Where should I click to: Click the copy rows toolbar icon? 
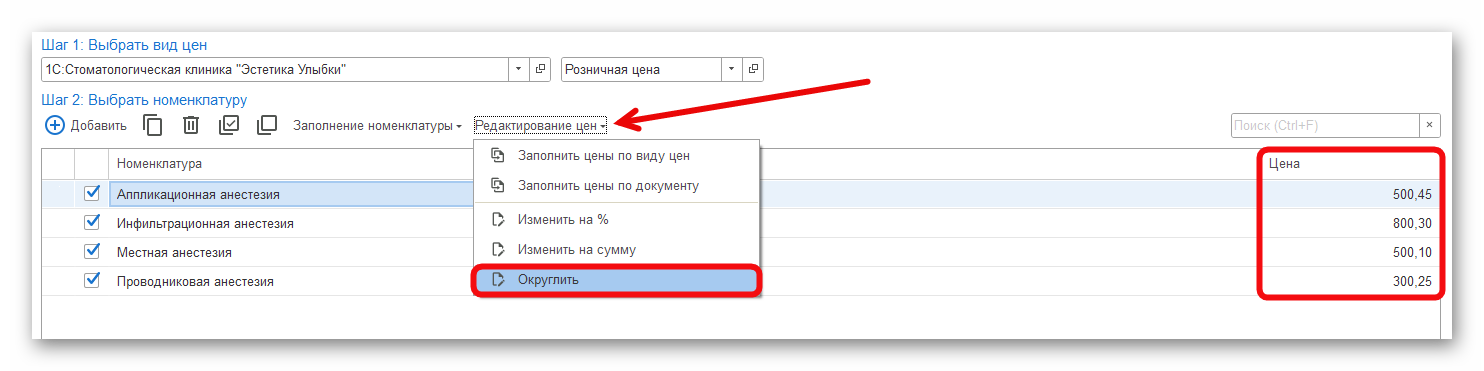pos(152,126)
